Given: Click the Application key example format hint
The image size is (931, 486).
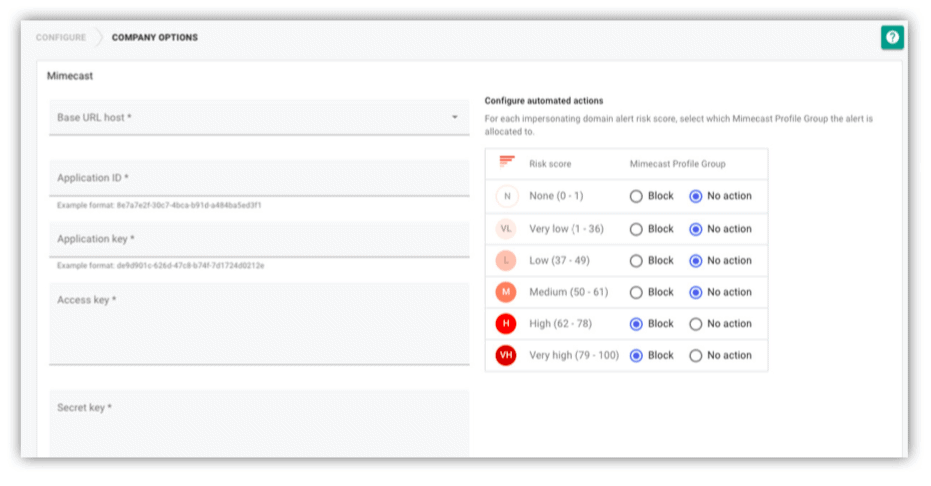Looking at the screenshot, I should [x=160, y=266].
